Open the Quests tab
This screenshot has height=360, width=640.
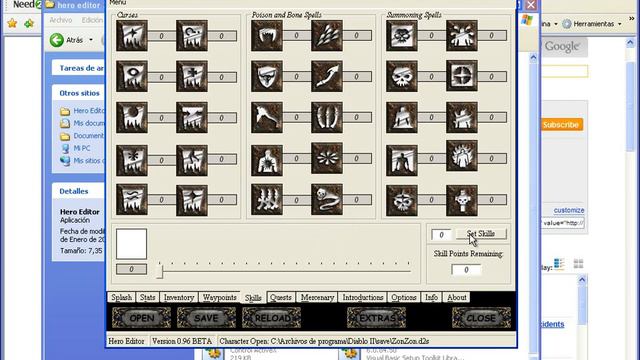[281, 297]
